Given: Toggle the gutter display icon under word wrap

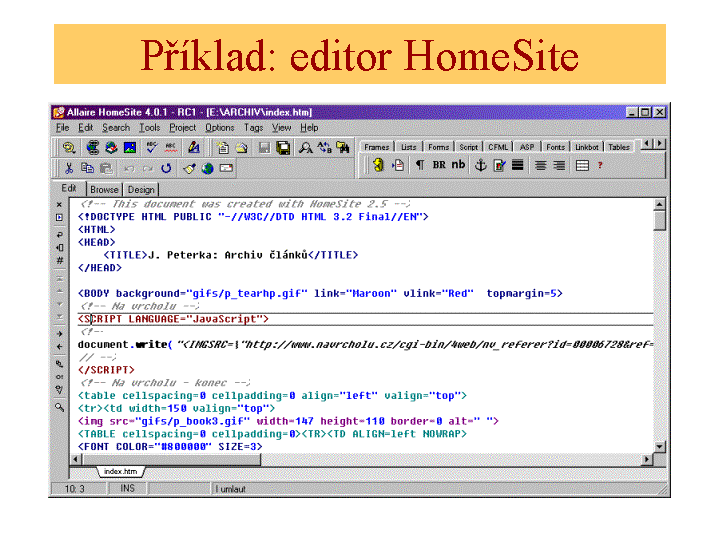Looking at the screenshot, I should (x=60, y=248).
